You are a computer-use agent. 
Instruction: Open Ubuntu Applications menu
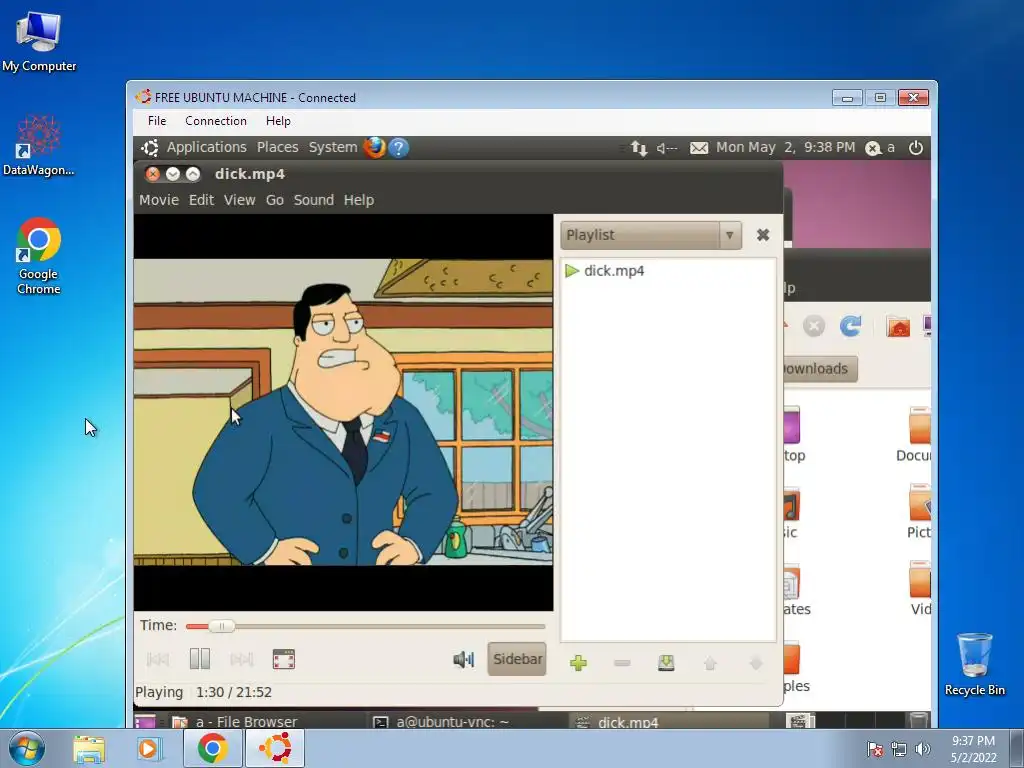pyautogui.click(x=206, y=148)
